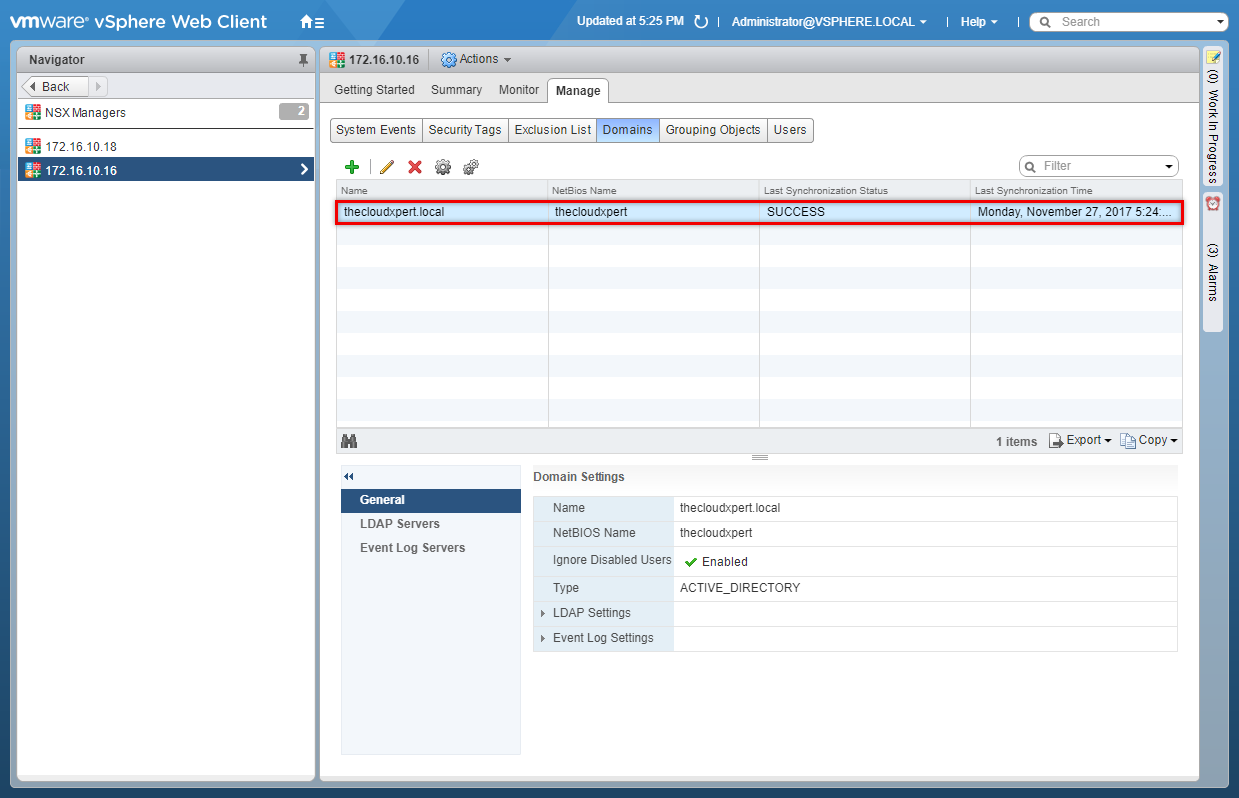1239x798 pixels.
Task: Expand the LDAP Settings row
Action: pyautogui.click(x=543, y=613)
